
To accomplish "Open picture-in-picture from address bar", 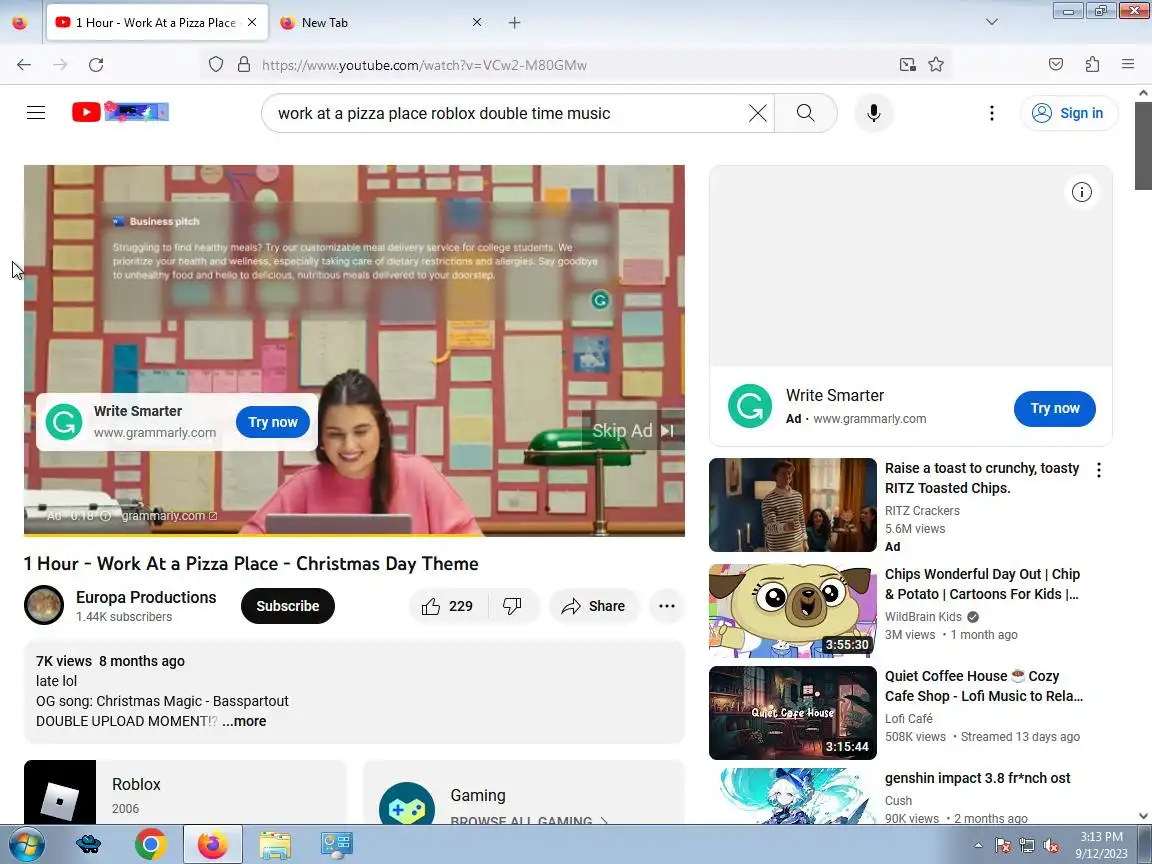I will point(907,65).
